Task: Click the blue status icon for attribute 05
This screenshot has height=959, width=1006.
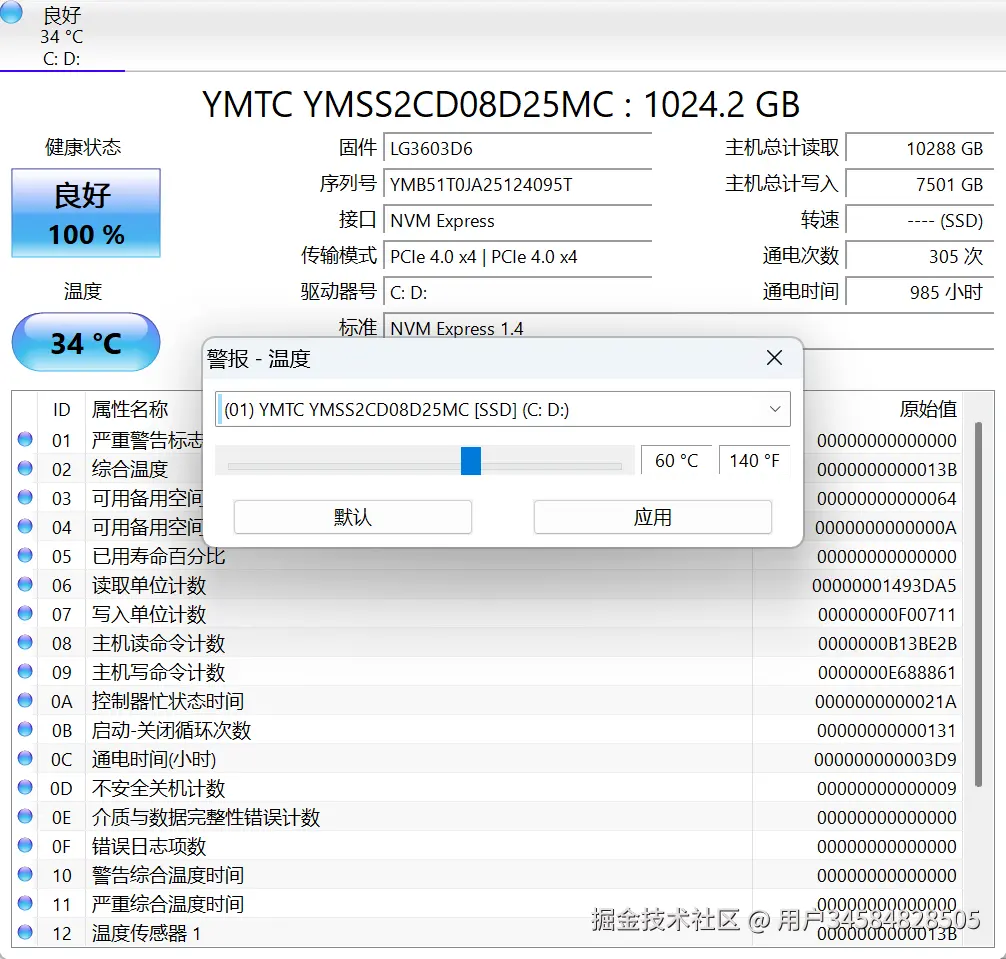Action: click(x=25, y=555)
